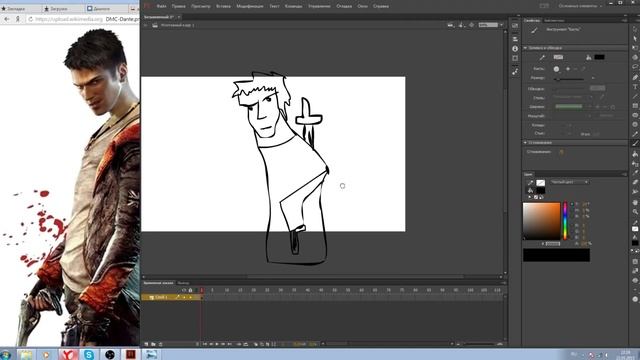Image resolution: width=640 pixels, height=360 pixels.
Task: Open the Info panel icon in collapsed dock
Action: [x=515, y=49]
